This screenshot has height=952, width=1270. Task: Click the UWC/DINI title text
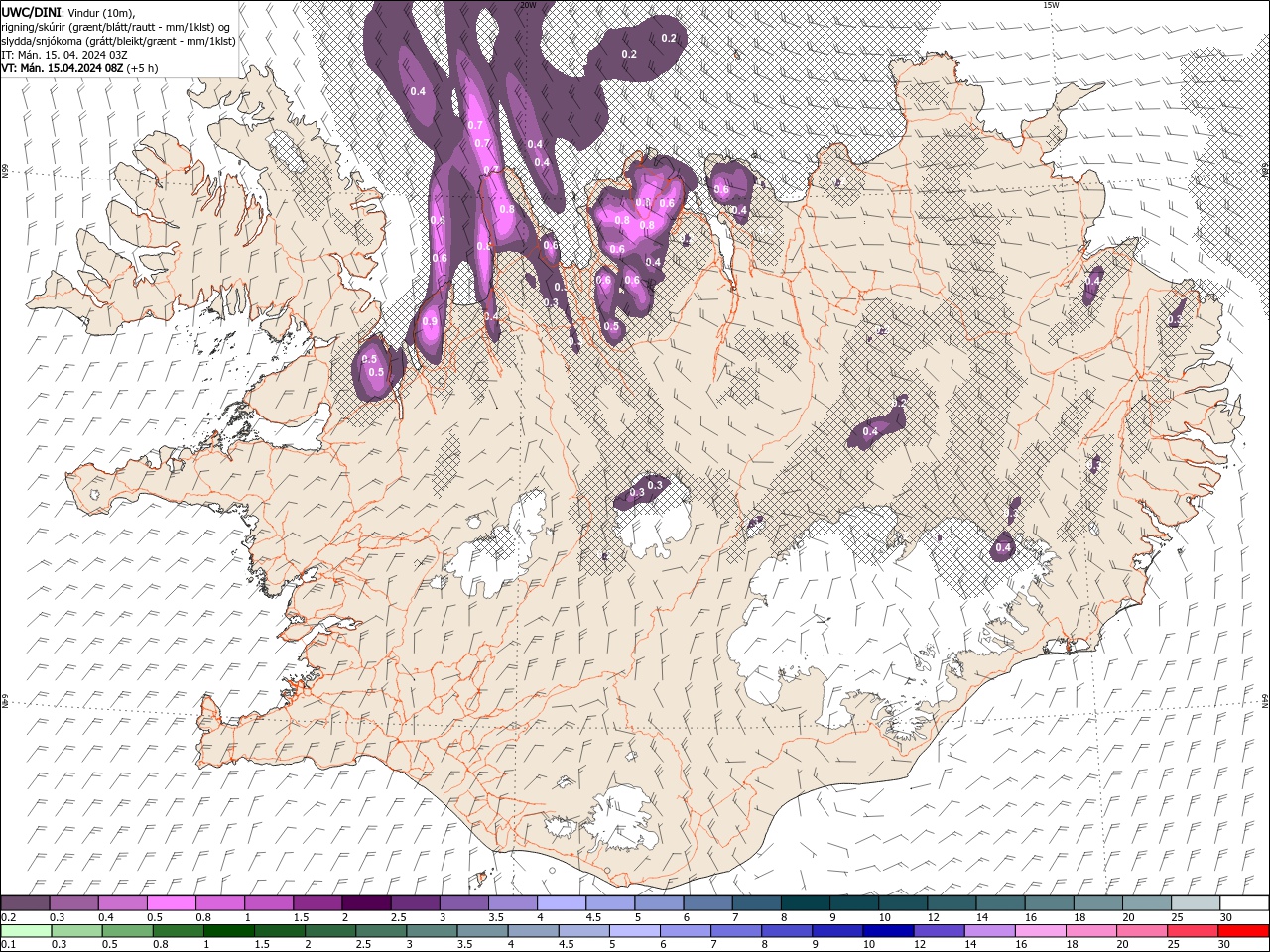click(x=32, y=11)
